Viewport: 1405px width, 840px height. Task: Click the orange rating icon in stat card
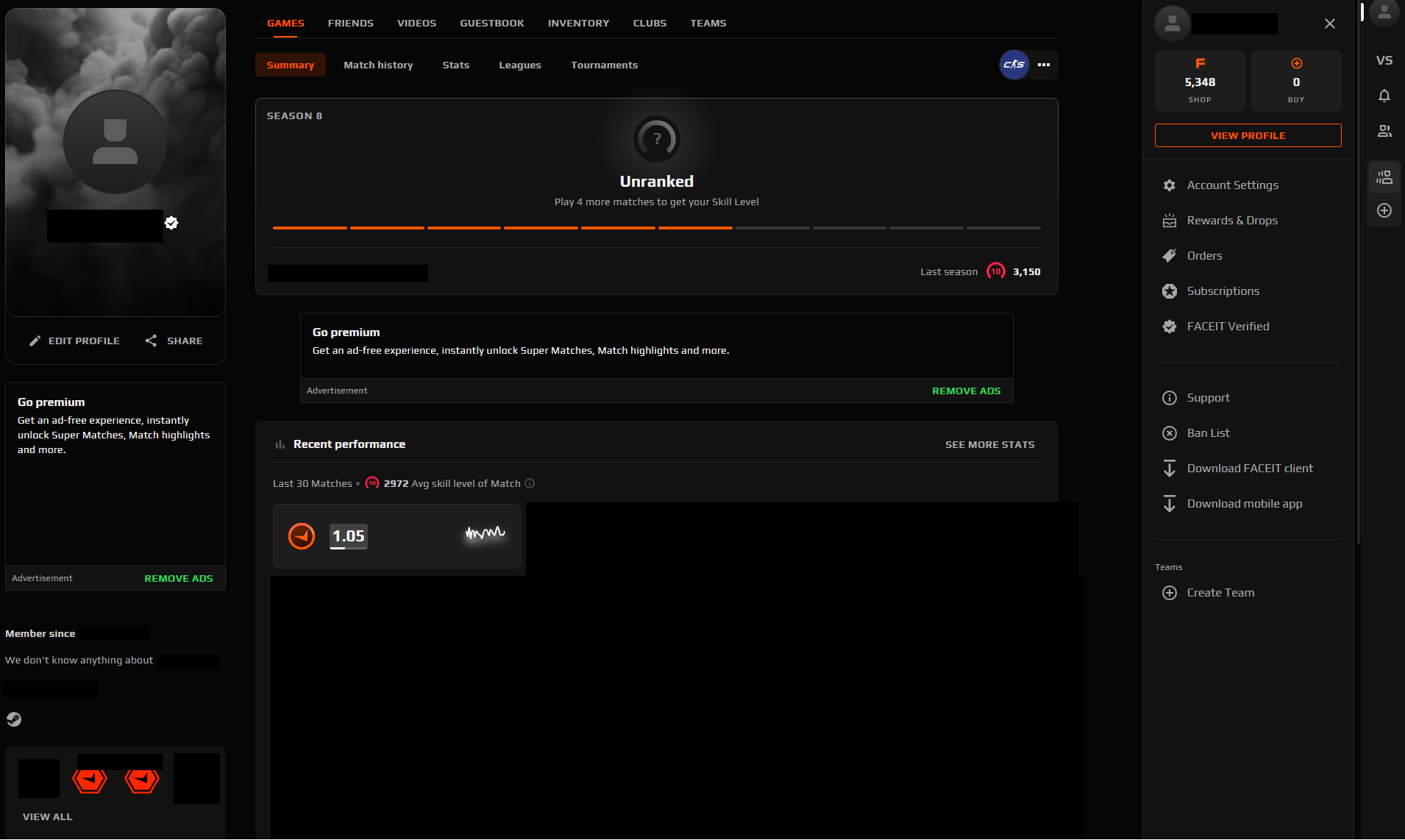click(302, 536)
